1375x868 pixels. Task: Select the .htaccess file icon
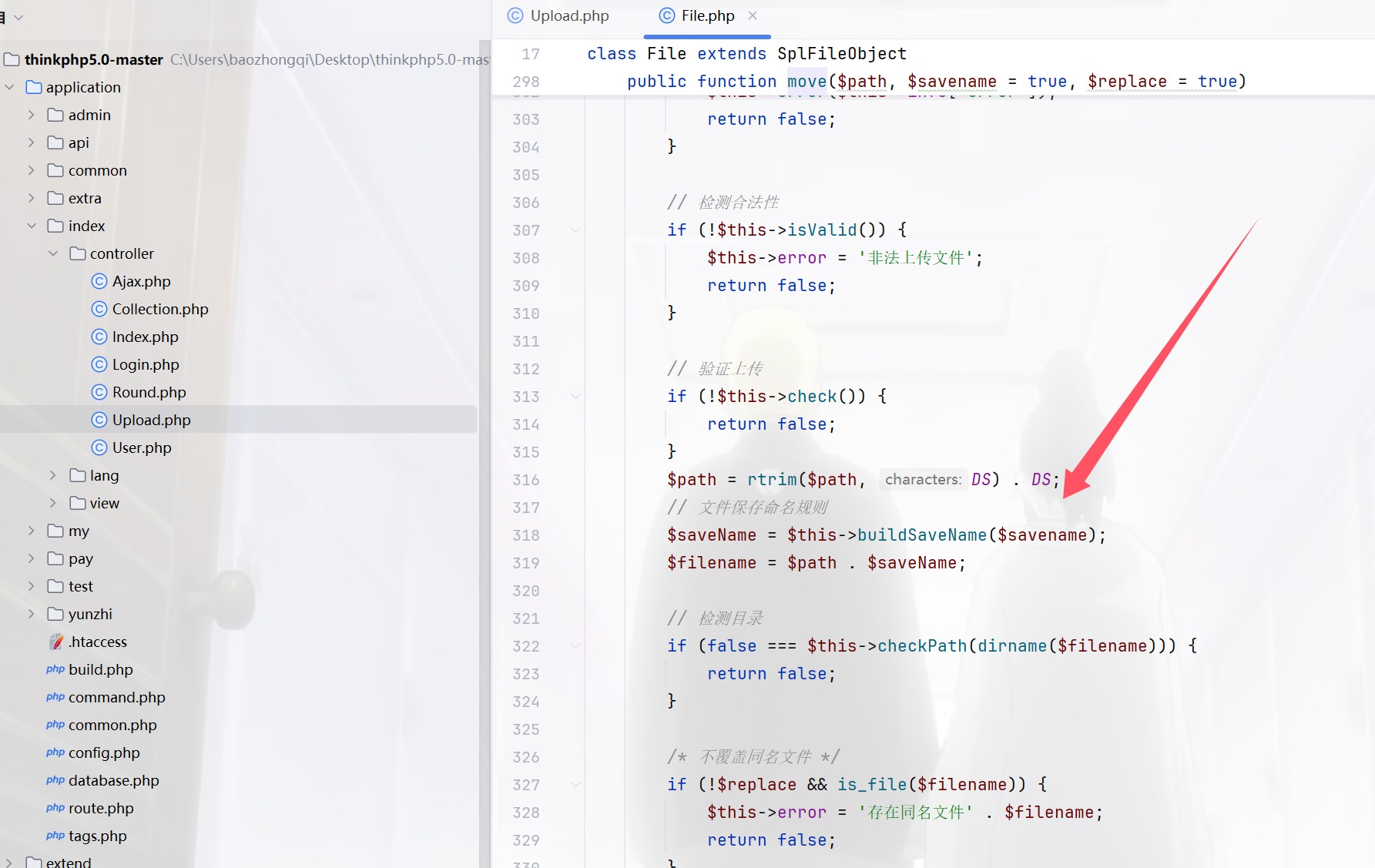pos(56,642)
